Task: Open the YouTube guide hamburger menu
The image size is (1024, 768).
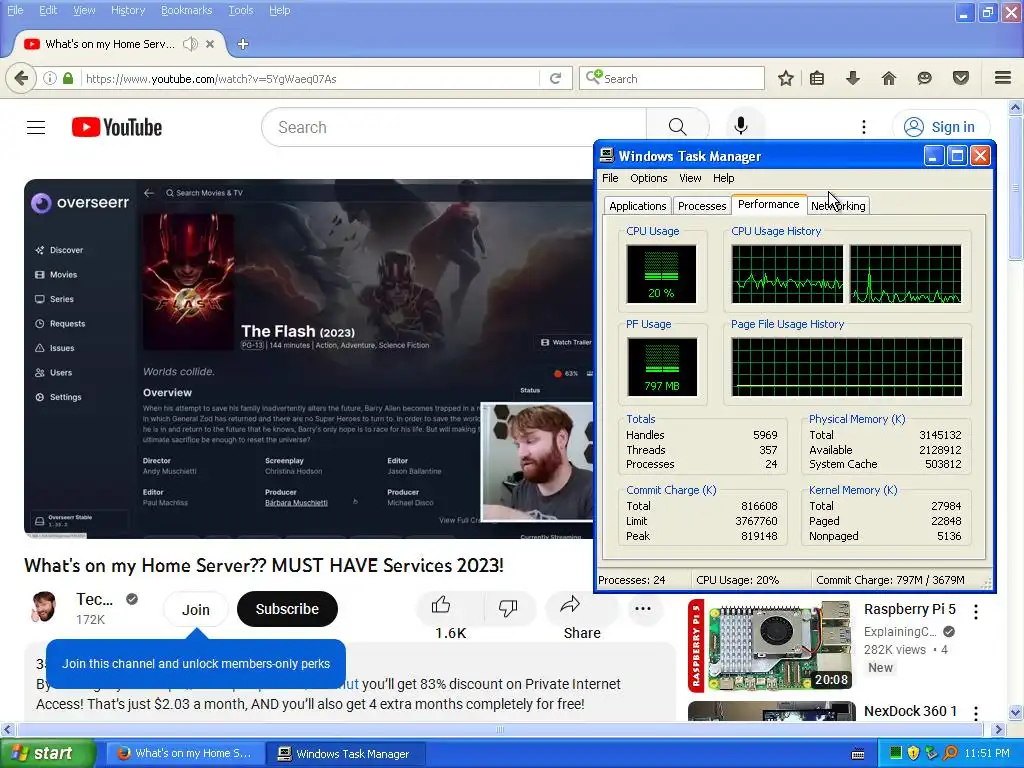Action: pyautogui.click(x=36, y=127)
